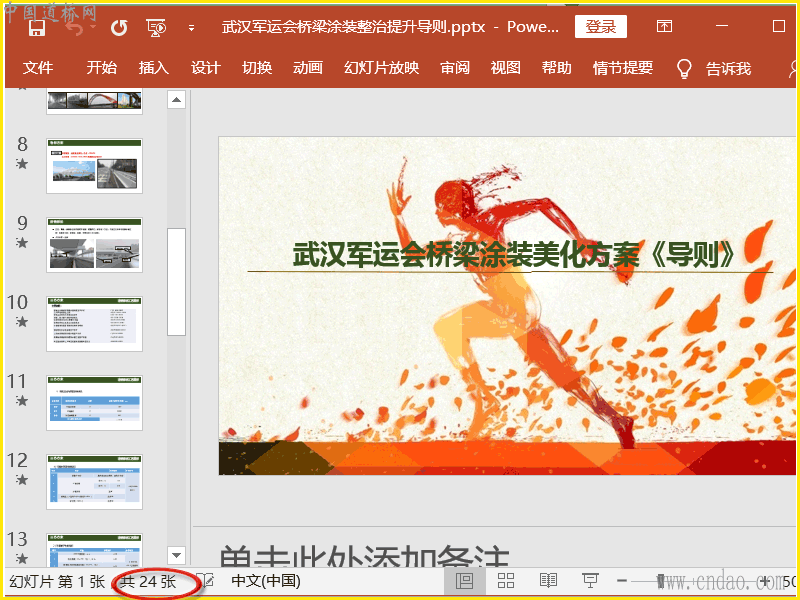The height and width of the screenshot is (600, 800).
Task: Start slideshow from beginning via title bar icon
Action: point(155,27)
